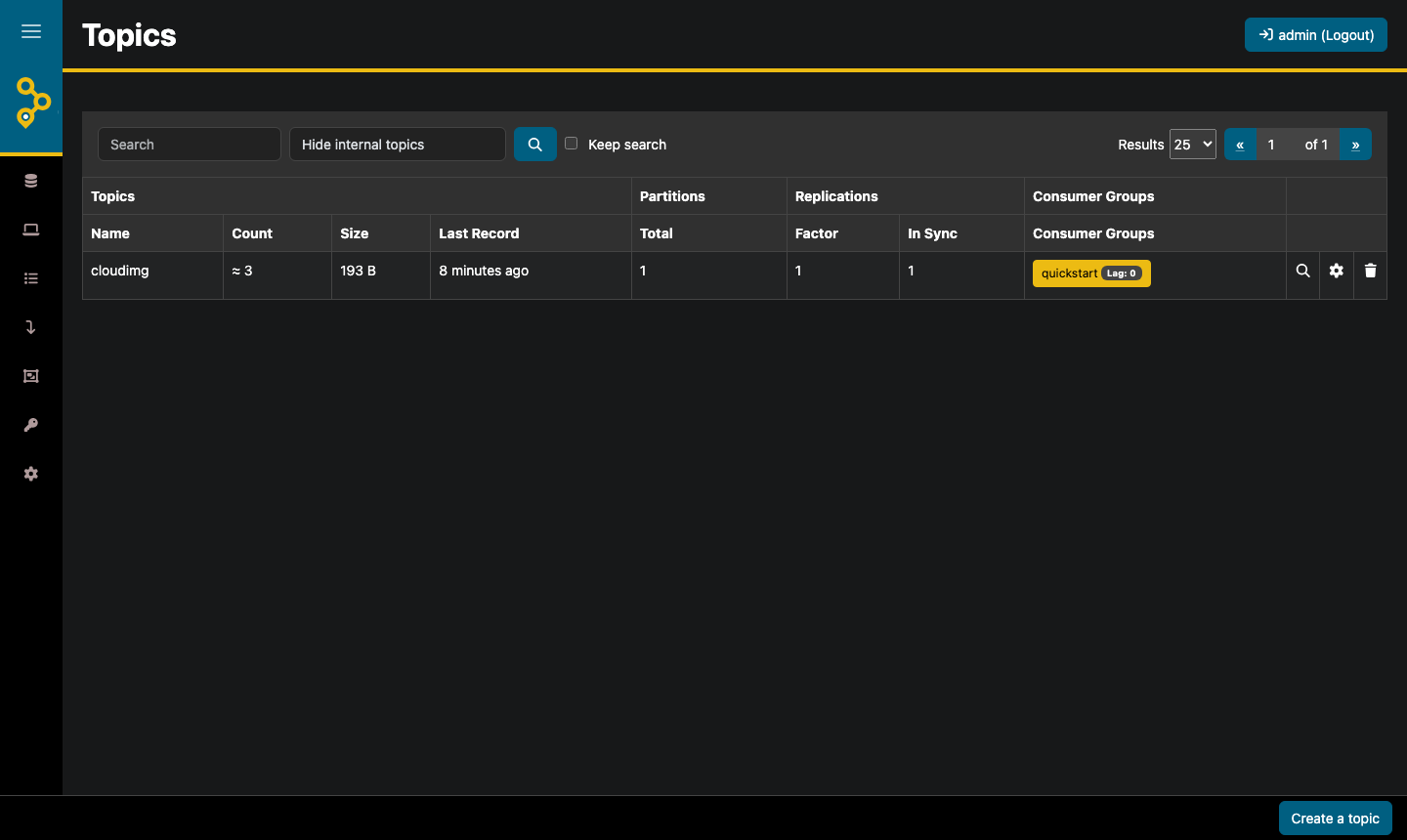Click the current page number 1 field
This screenshot has height=840, width=1407.
click(1274, 145)
